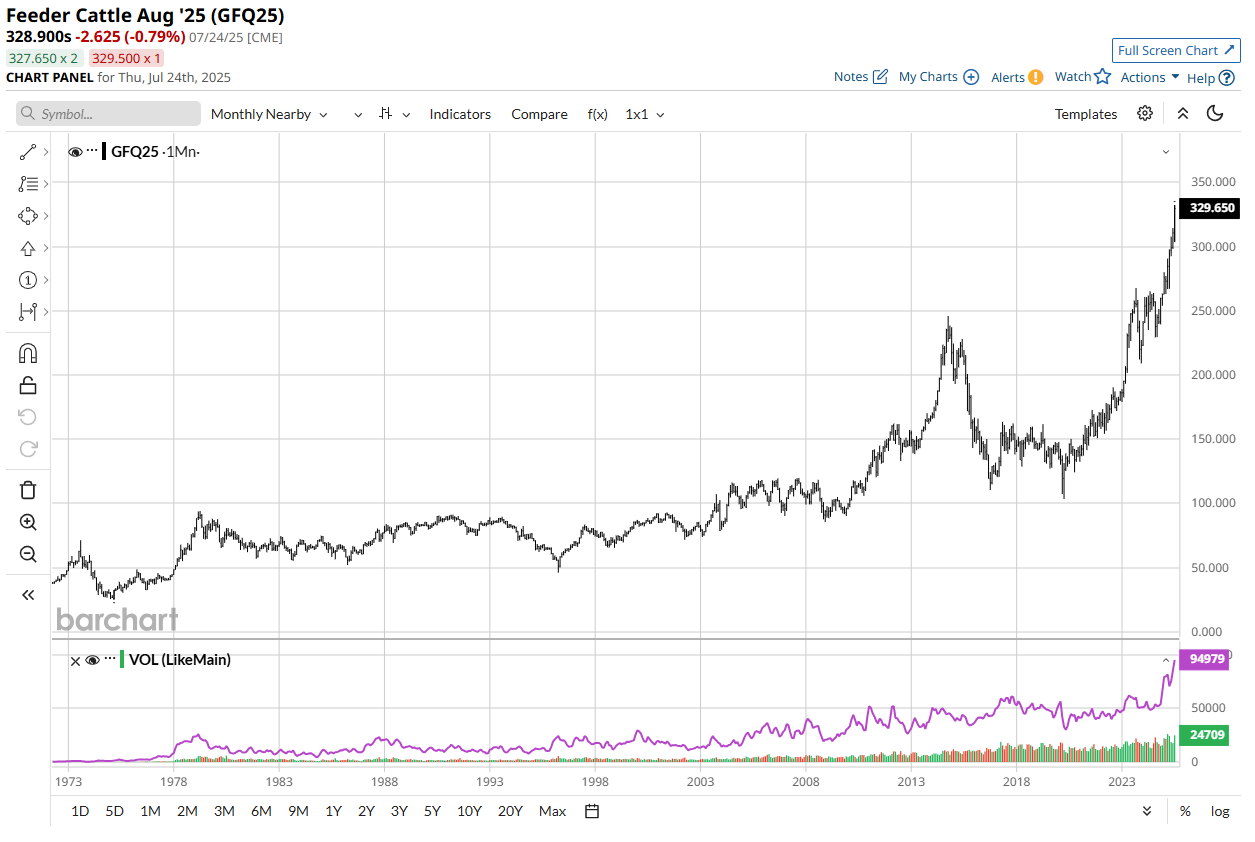The image size is (1255, 842).
Task: Select the 5Y time range tab
Action: 432,811
